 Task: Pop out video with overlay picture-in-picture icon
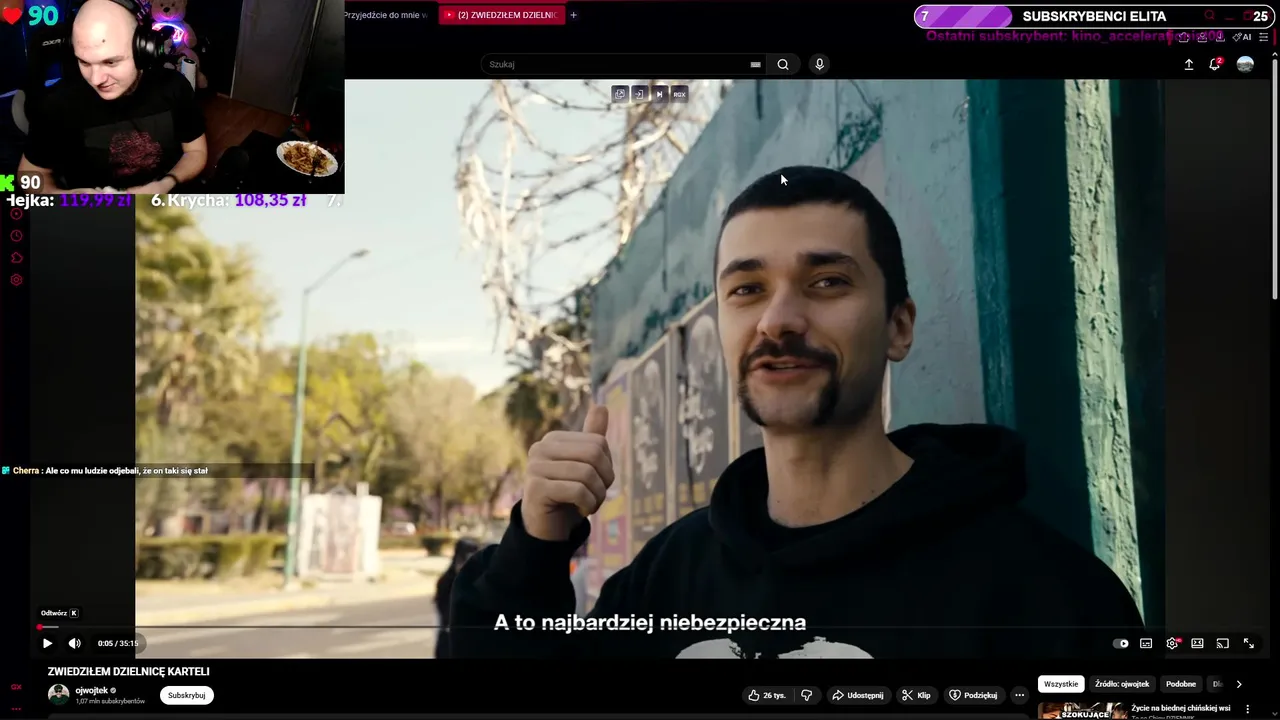click(x=619, y=94)
